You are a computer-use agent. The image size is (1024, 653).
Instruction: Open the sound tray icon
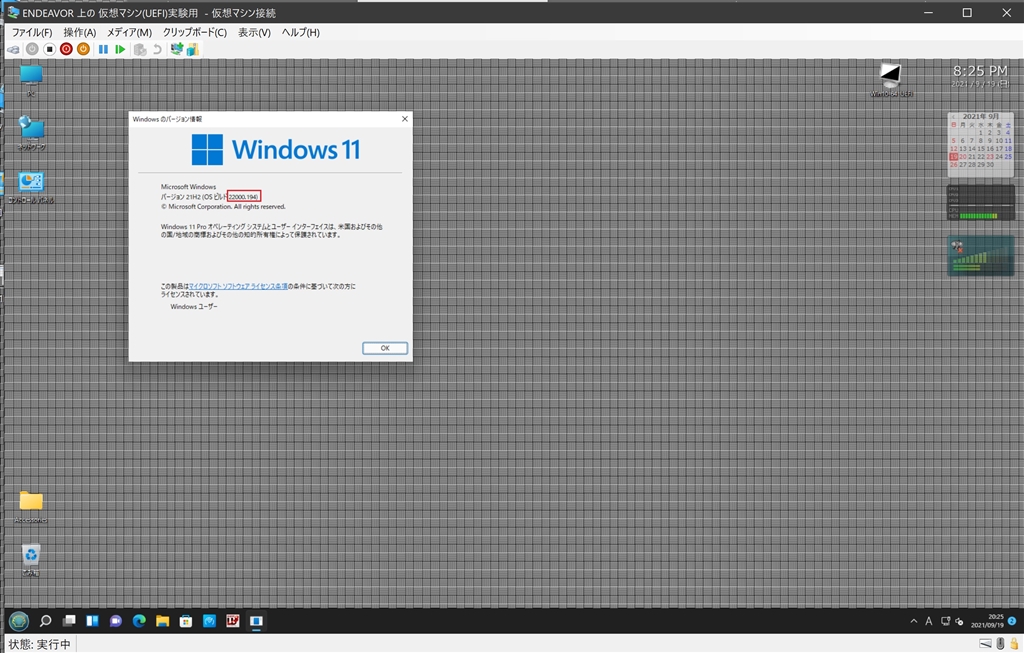[959, 621]
